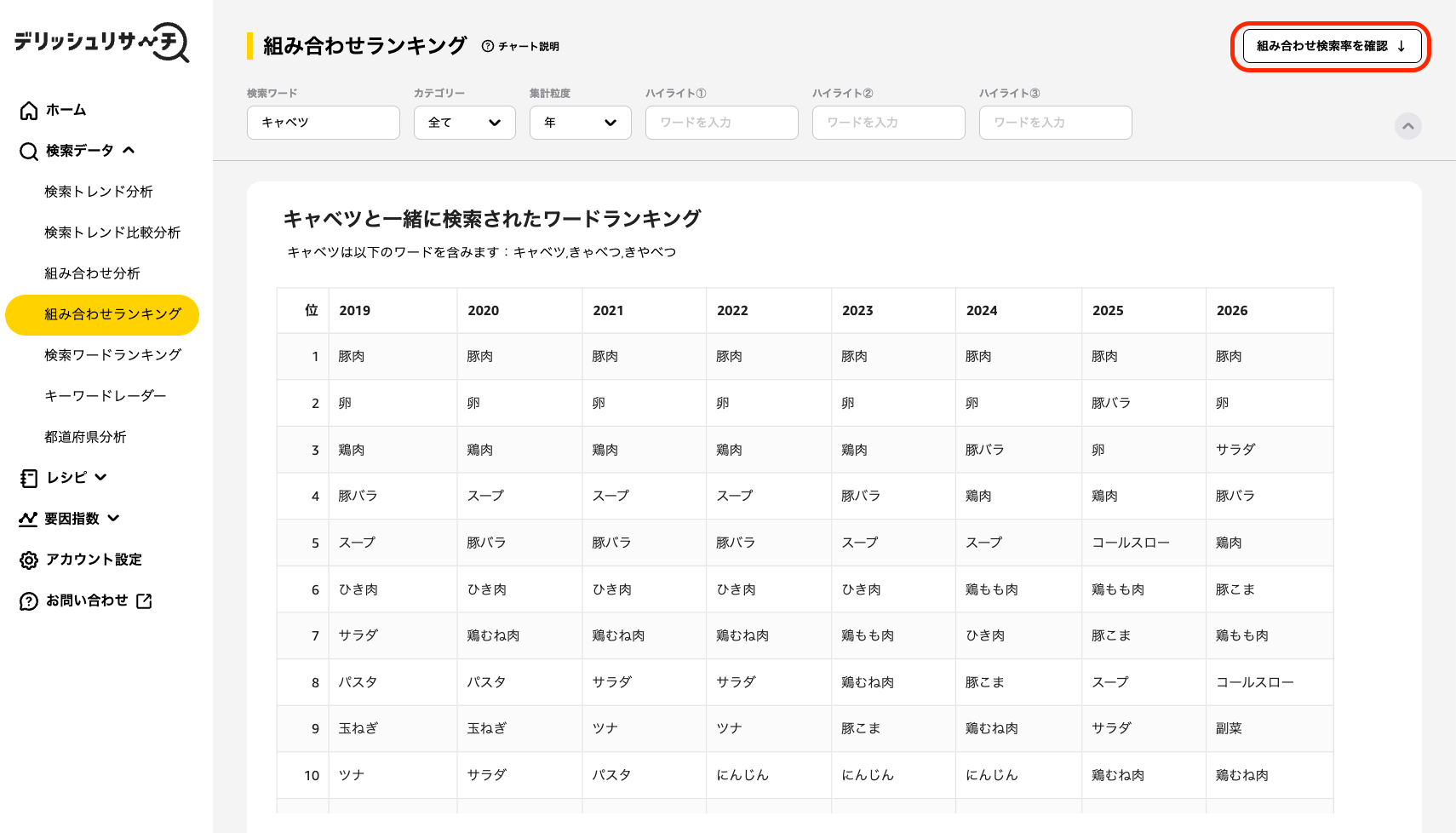Screen dimensions: 1456x833
Task: Open 都道府県分析 page
Action: 85,437
